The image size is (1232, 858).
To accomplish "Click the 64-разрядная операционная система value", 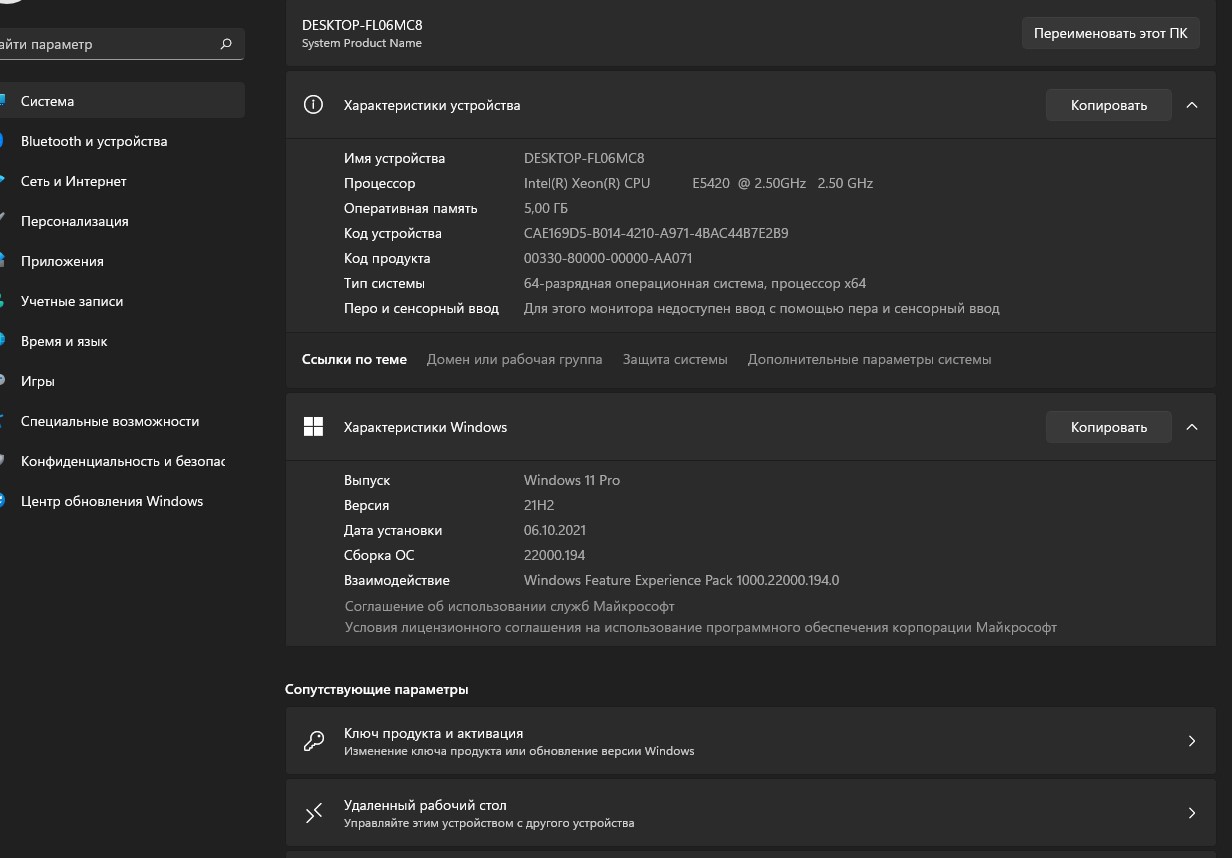I will point(695,283).
